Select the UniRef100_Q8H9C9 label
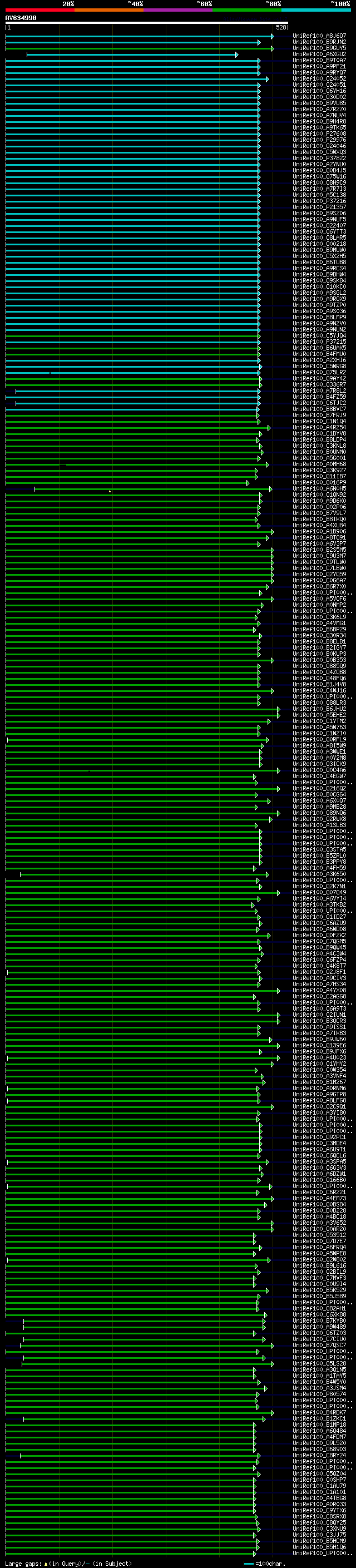 pyautogui.click(x=319, y=182)
